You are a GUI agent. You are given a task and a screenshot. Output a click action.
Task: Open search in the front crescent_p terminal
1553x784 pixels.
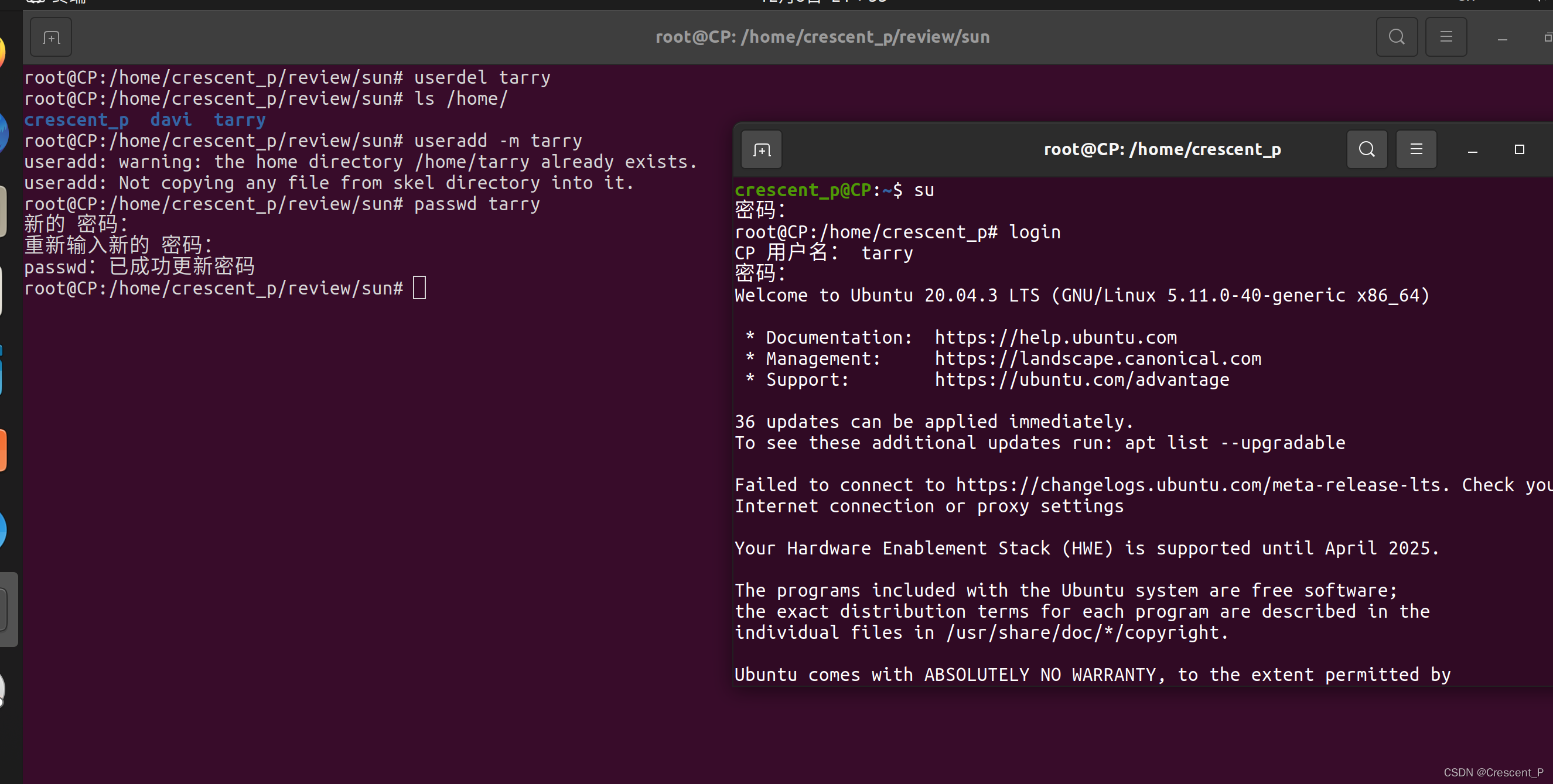[1367, 149]
